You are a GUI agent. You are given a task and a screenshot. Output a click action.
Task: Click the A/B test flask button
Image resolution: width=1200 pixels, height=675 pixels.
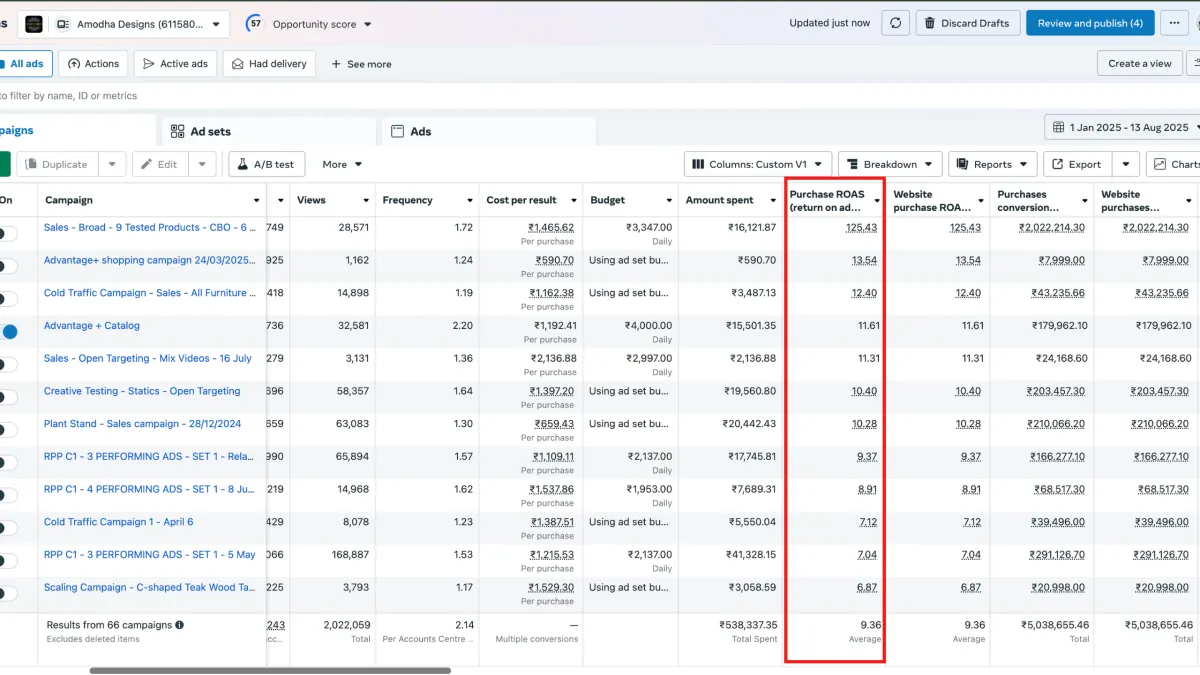pyautogui.click(x=266, y=164)
